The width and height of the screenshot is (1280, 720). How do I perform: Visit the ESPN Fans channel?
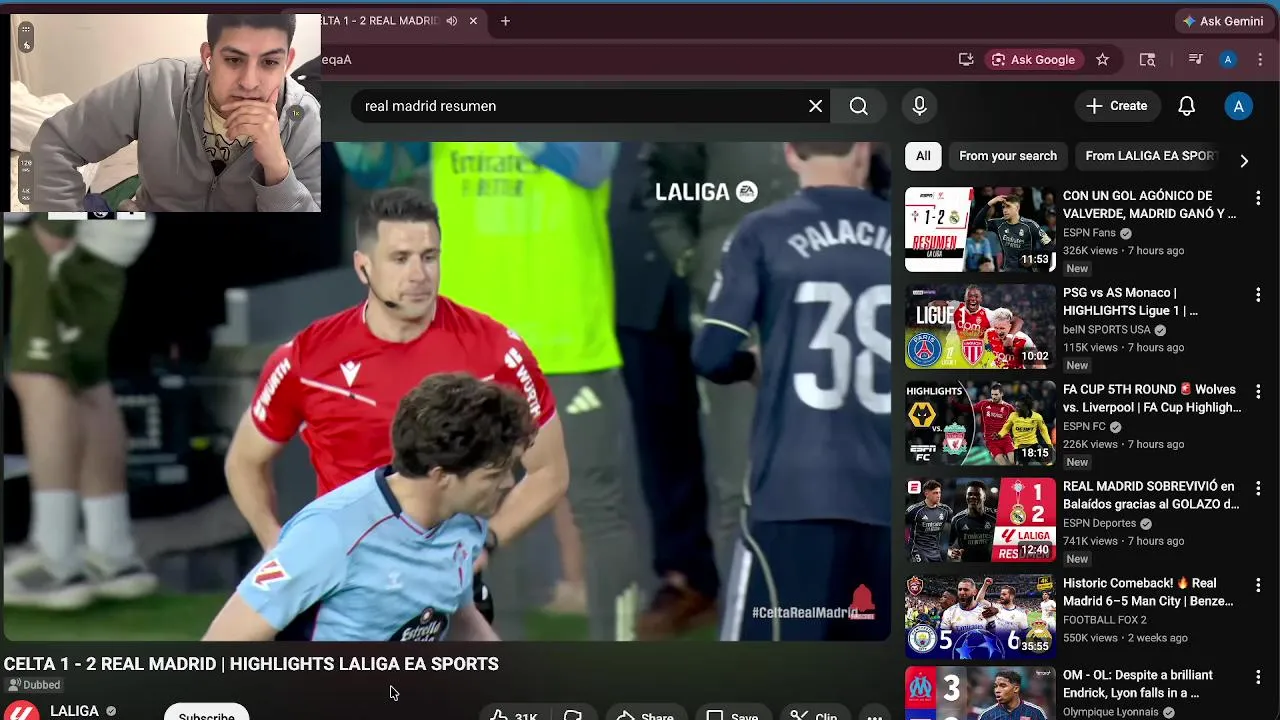[x=1089, y=233]
